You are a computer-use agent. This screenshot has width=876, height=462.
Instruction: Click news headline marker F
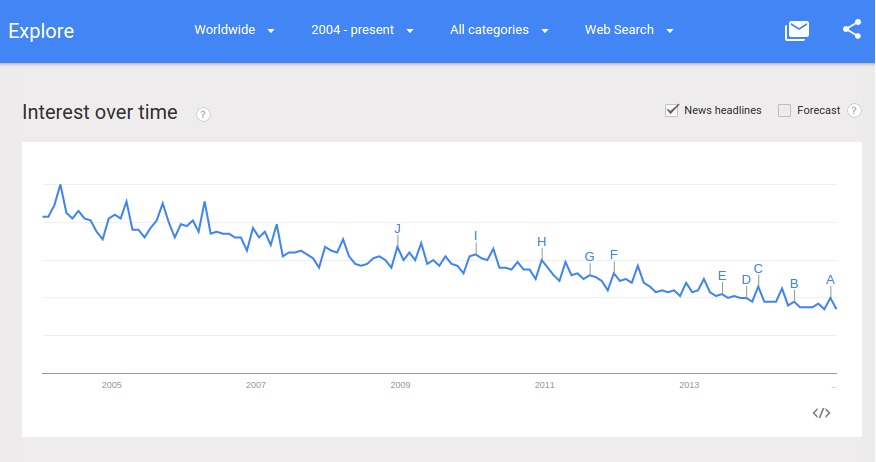(x=614, y=254)
